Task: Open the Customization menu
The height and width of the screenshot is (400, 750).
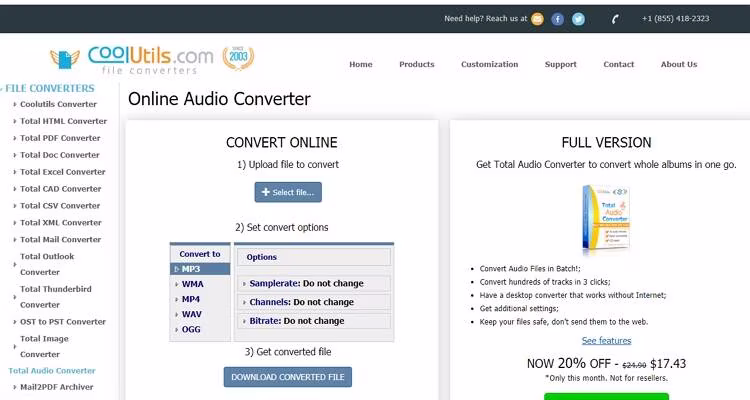Action: coord(489,64)
